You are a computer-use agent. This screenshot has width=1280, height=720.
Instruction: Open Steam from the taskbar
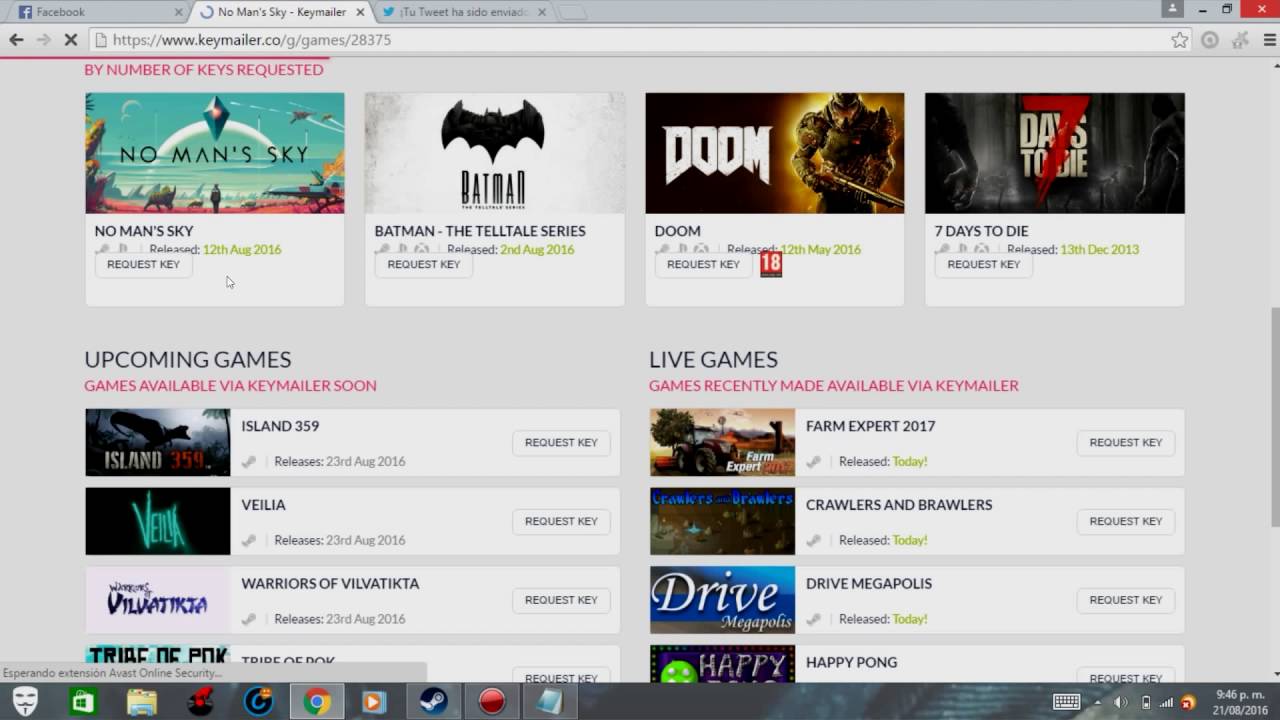tap(433, 702)
